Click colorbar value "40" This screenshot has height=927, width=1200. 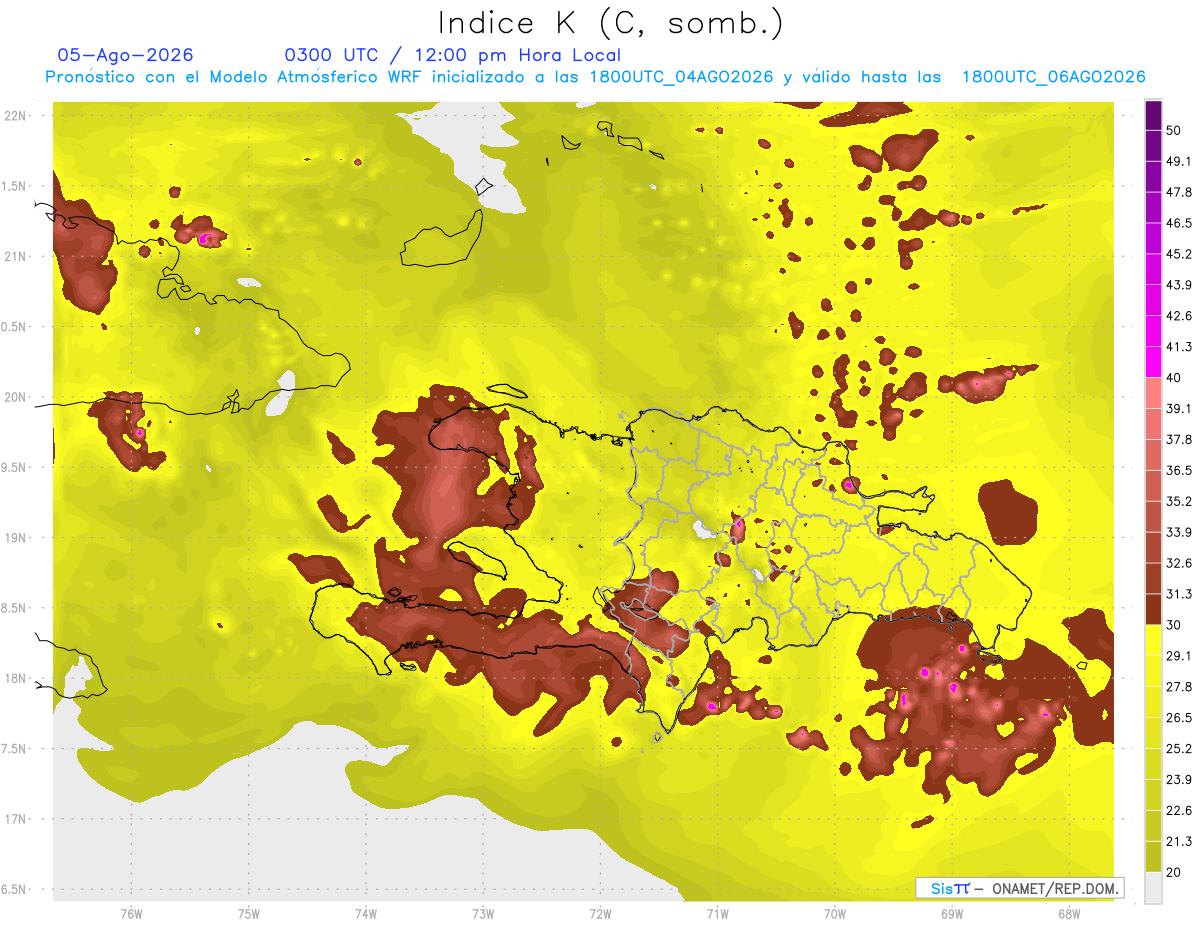1173,378
